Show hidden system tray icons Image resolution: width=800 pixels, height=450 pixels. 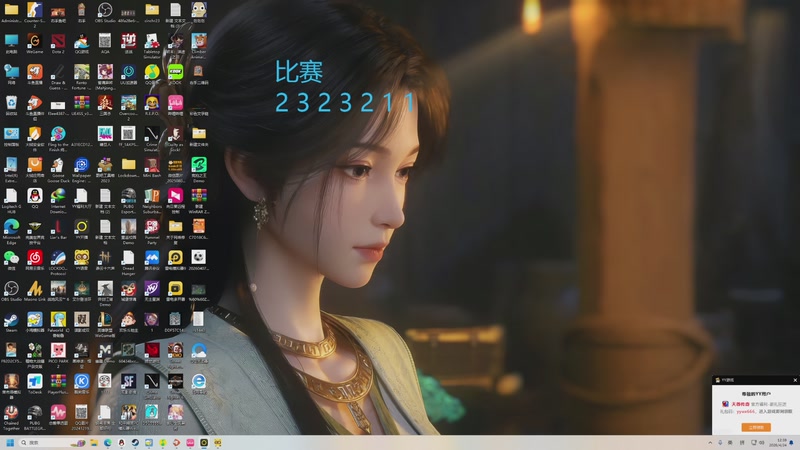click(710, 442)
